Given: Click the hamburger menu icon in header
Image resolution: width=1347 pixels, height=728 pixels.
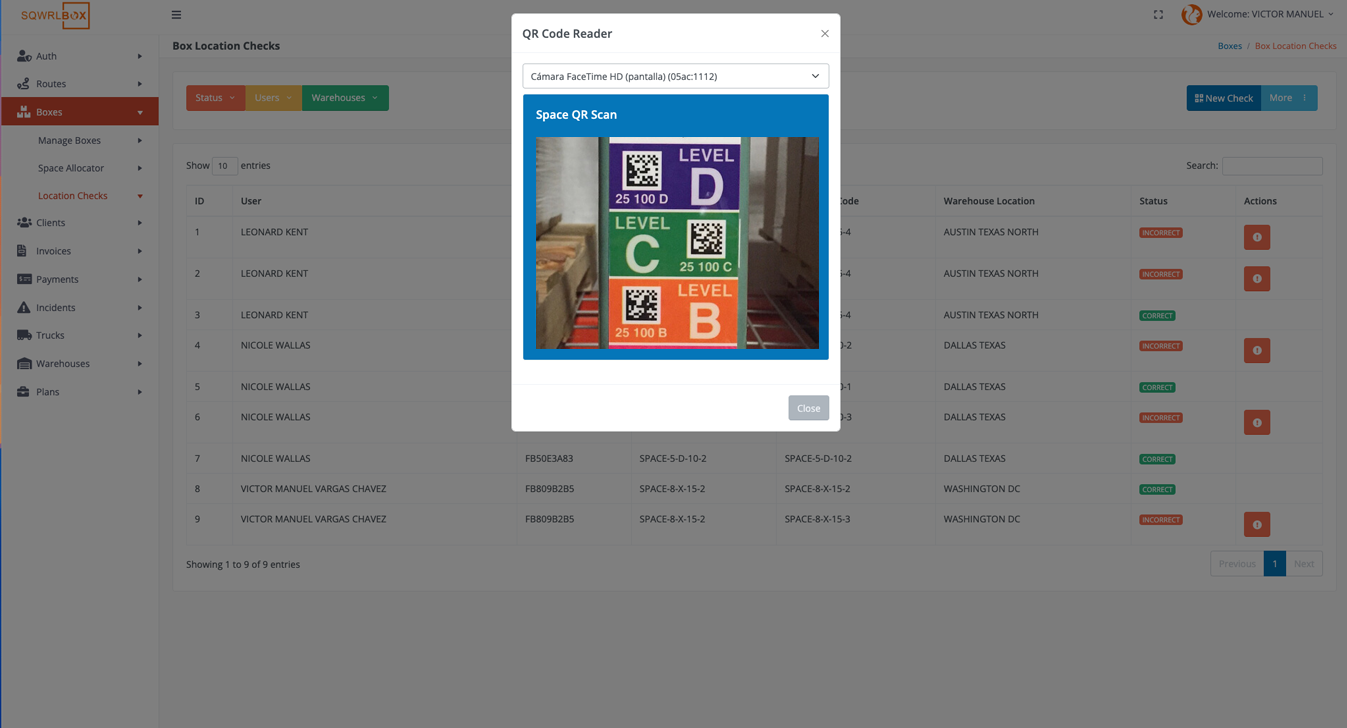Looking at the screenshot, I should pos(176,15).
